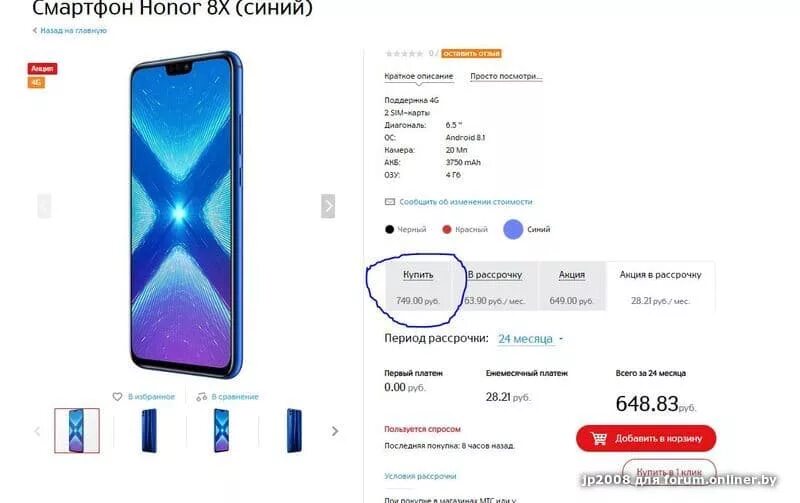
Task: Open the Акция price tab
Action: pos(571,286)
